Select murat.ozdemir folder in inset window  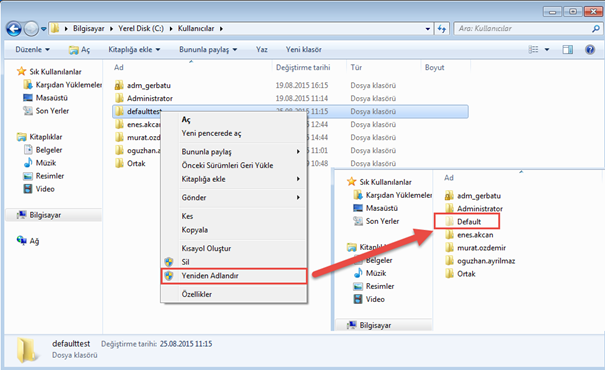coord(475,248)
